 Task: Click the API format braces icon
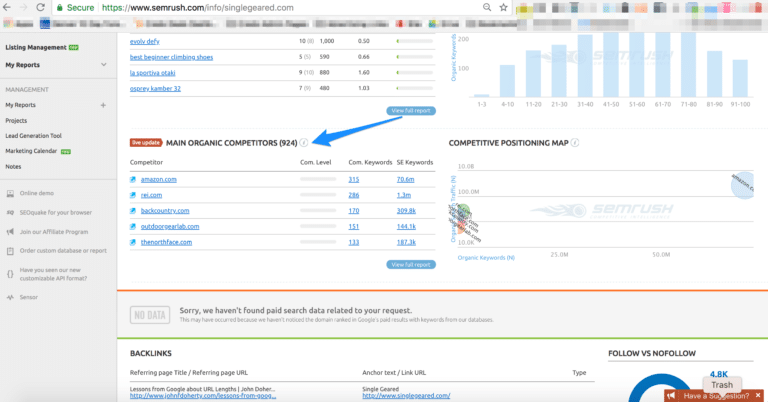pos(10,274)
